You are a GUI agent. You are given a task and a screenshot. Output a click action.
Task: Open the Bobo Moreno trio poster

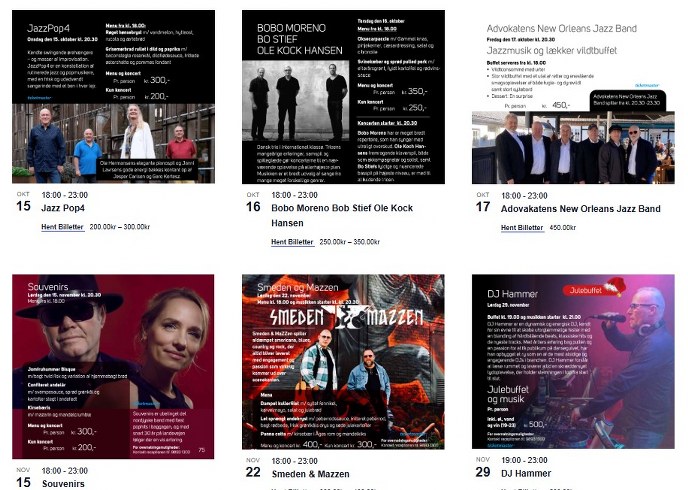pos(343,97)
